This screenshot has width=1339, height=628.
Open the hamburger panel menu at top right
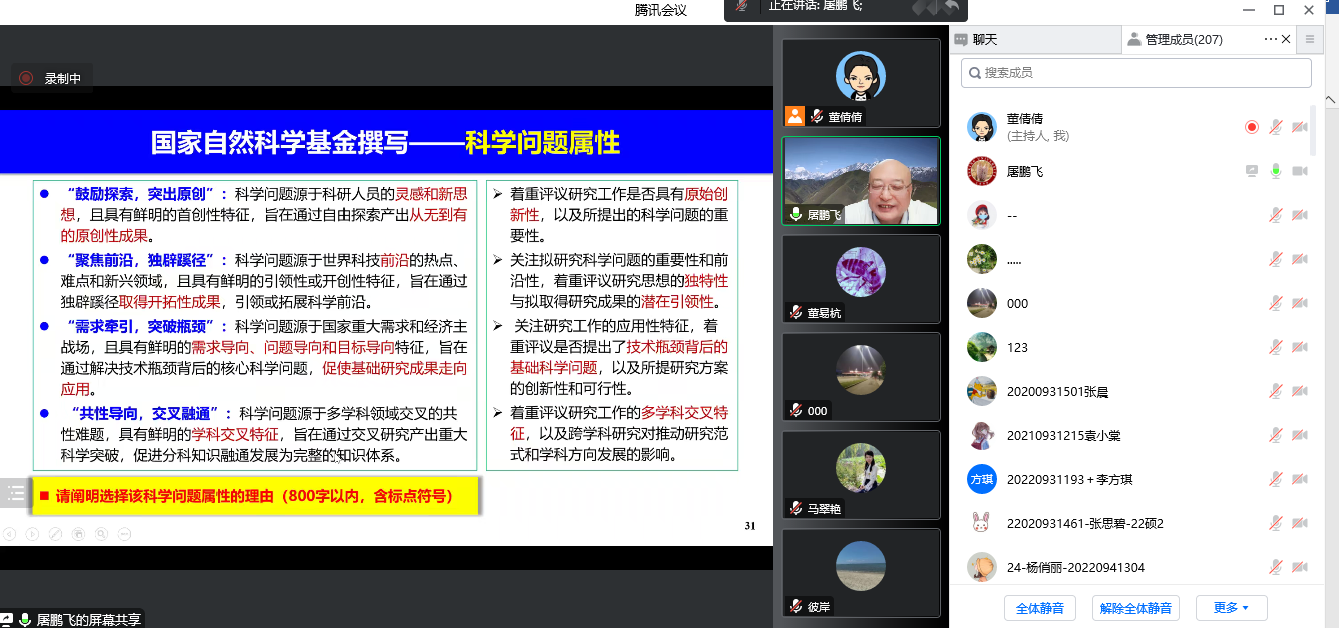click(x=1310, y=39)
